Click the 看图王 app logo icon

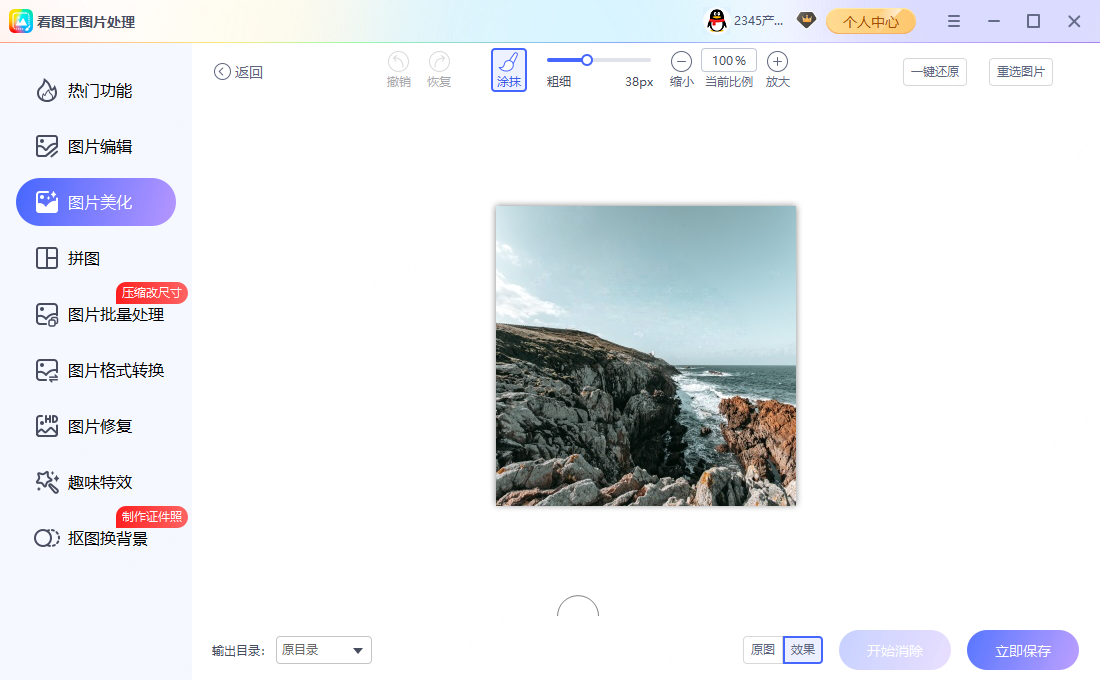pyautogui.click(x=21, y=21)
